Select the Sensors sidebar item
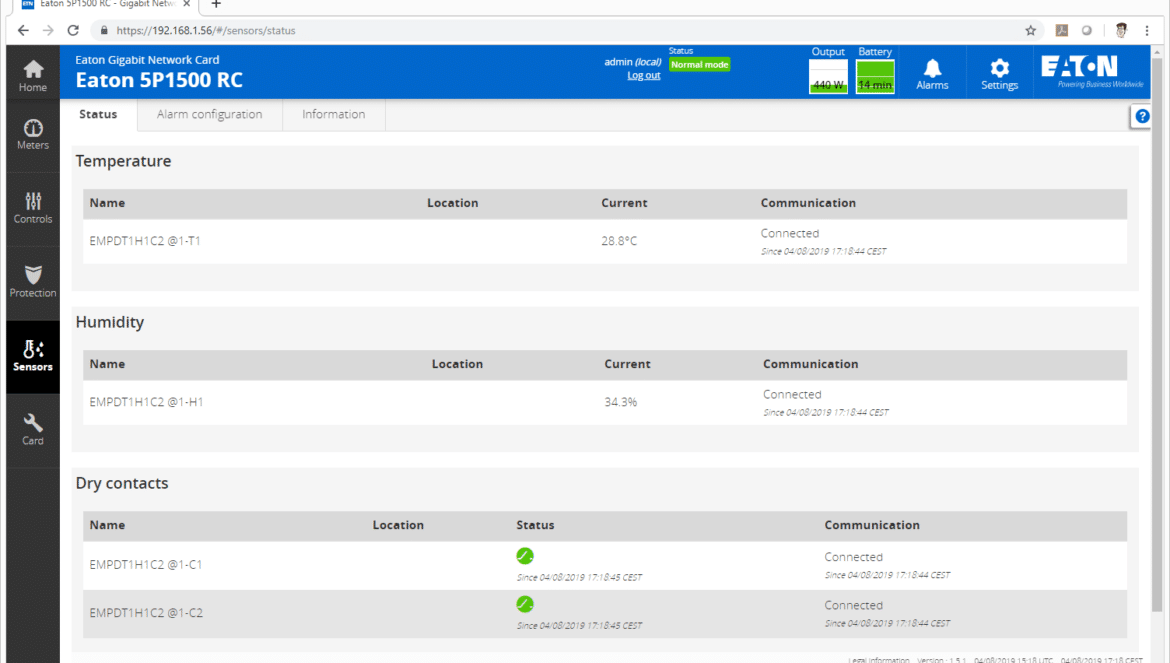The height and width of the screenshot is (663, 1170). [x=33, y=356]
